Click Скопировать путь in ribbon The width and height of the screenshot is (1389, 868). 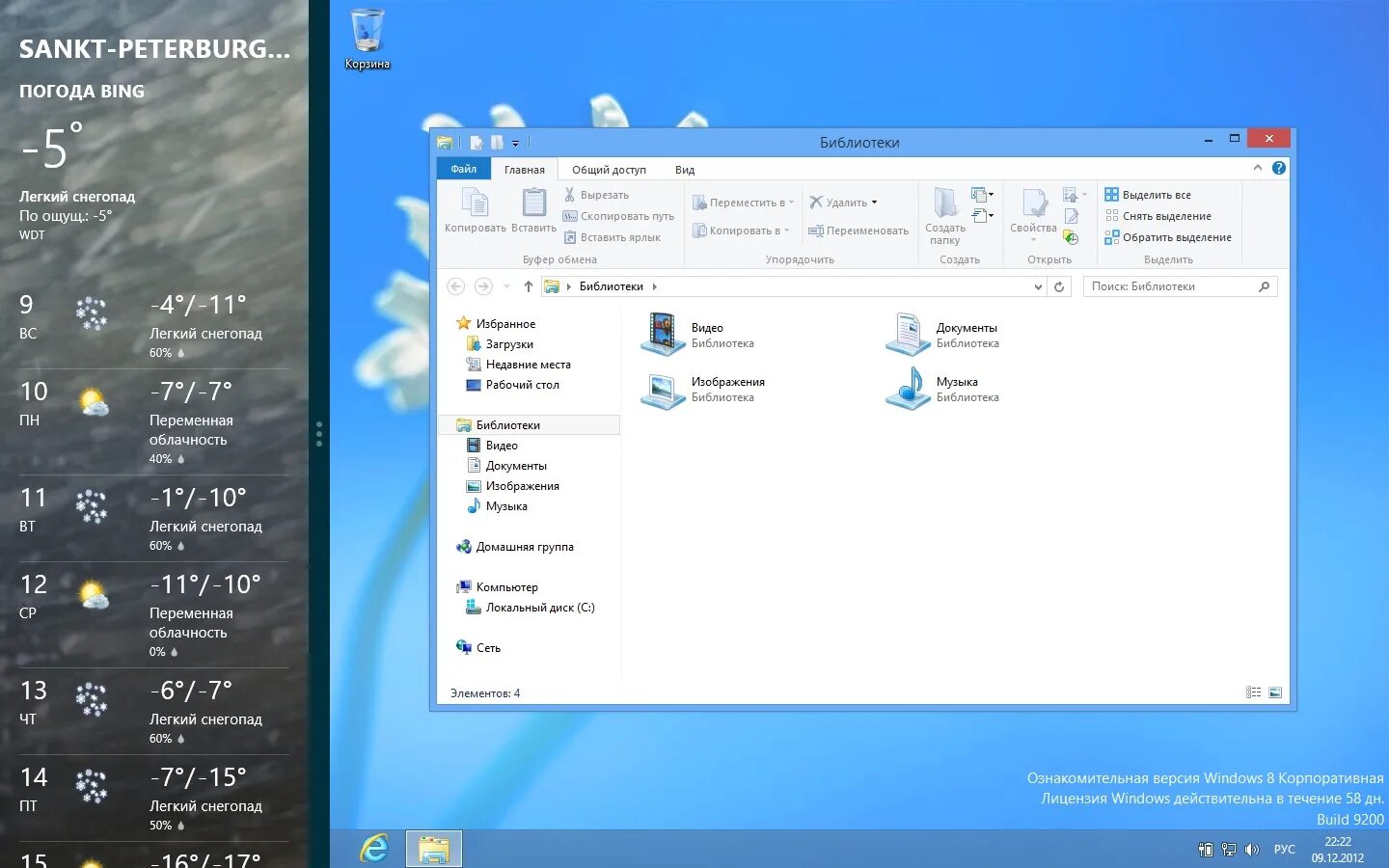coord(618,216)
